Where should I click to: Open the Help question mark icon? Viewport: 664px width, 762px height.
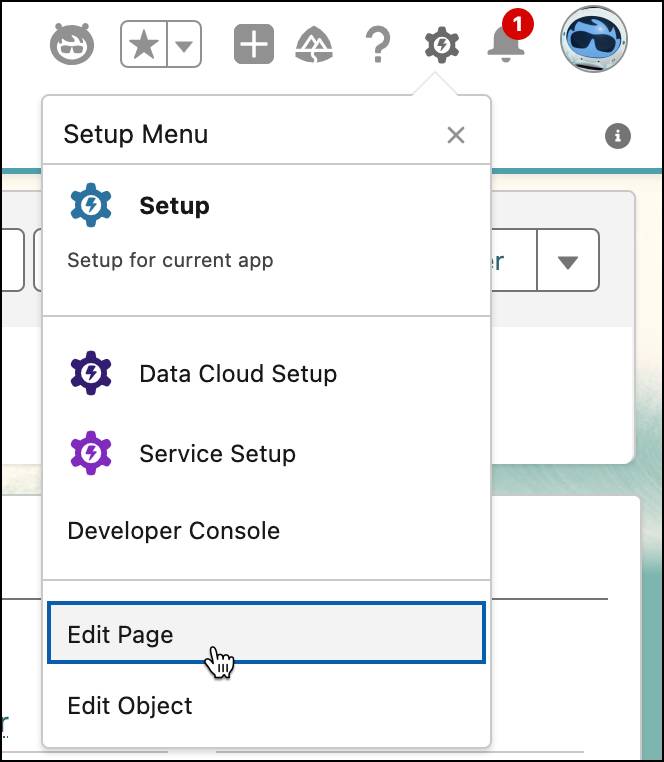pos(378,45)
